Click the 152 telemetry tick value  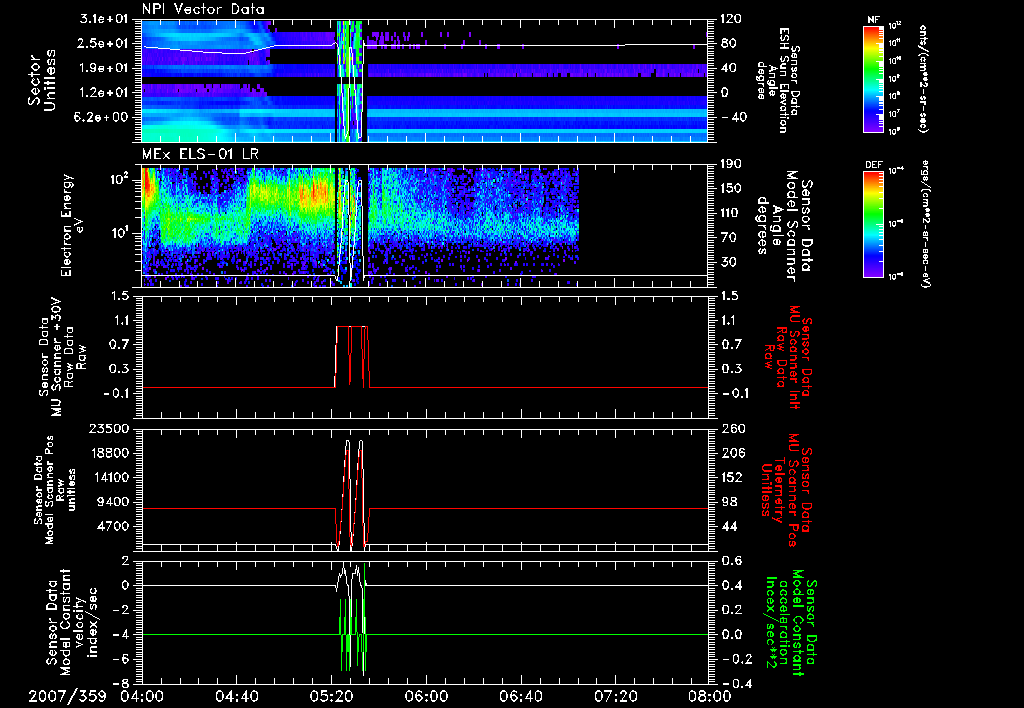click(731, 477)
